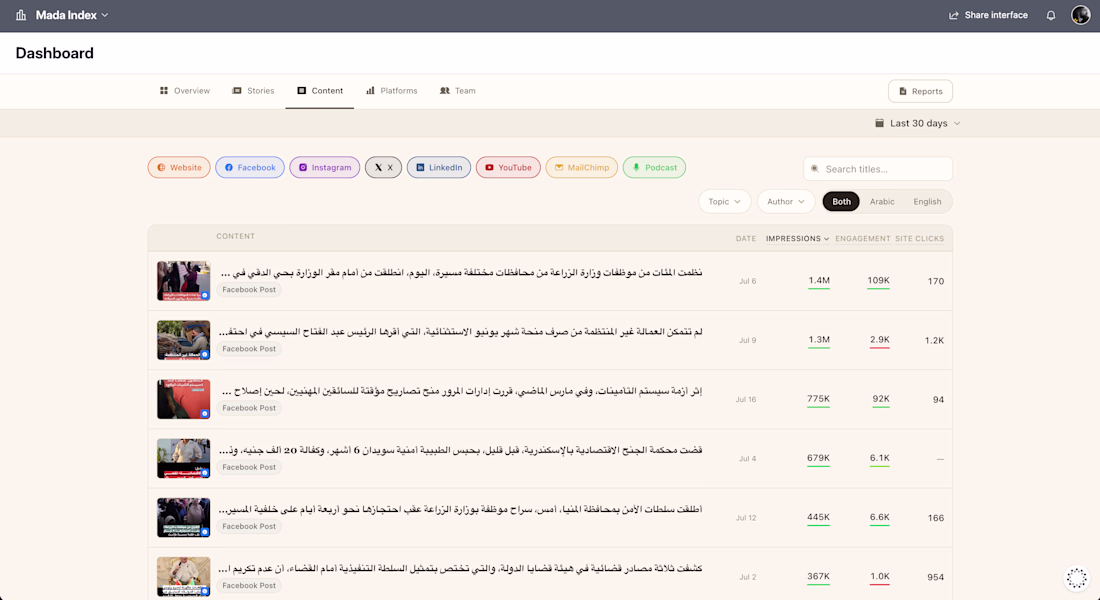Toggle the Website platform filter
This screenshot has width=1100, height=600.
pos(179,167)
